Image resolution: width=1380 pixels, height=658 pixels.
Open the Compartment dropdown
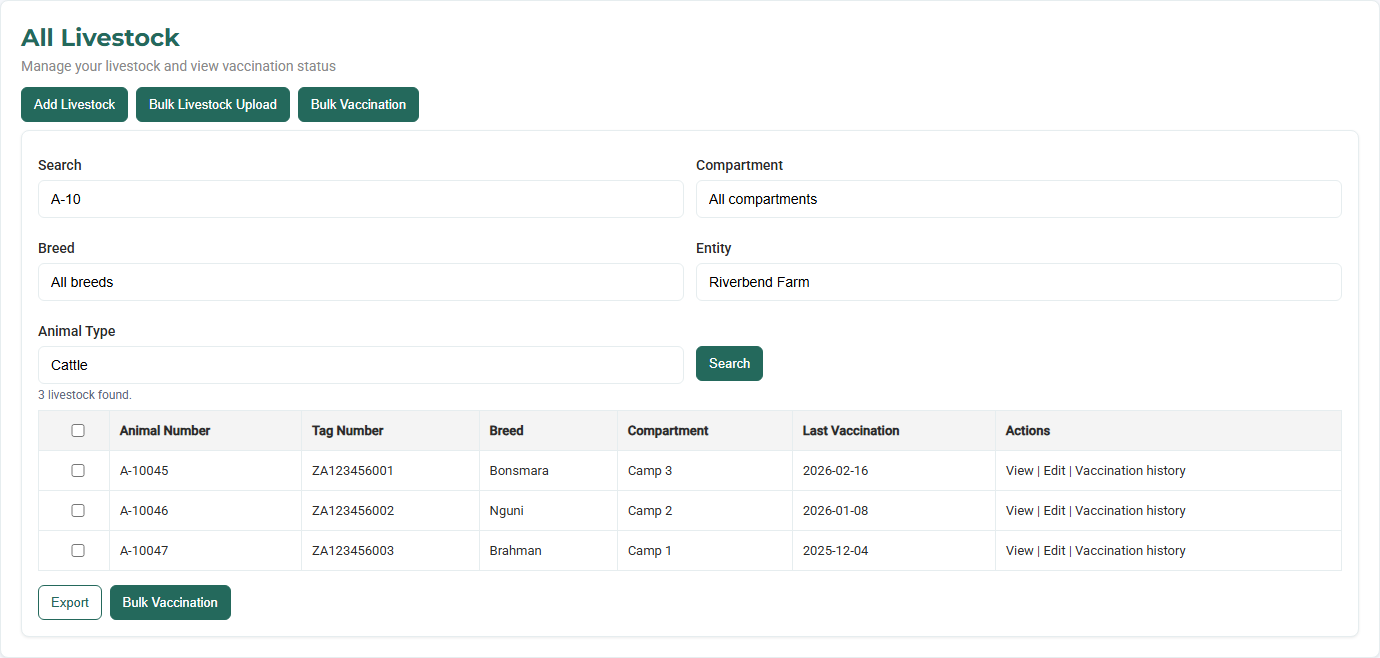pyautogui.click(x=1018, y=199)
